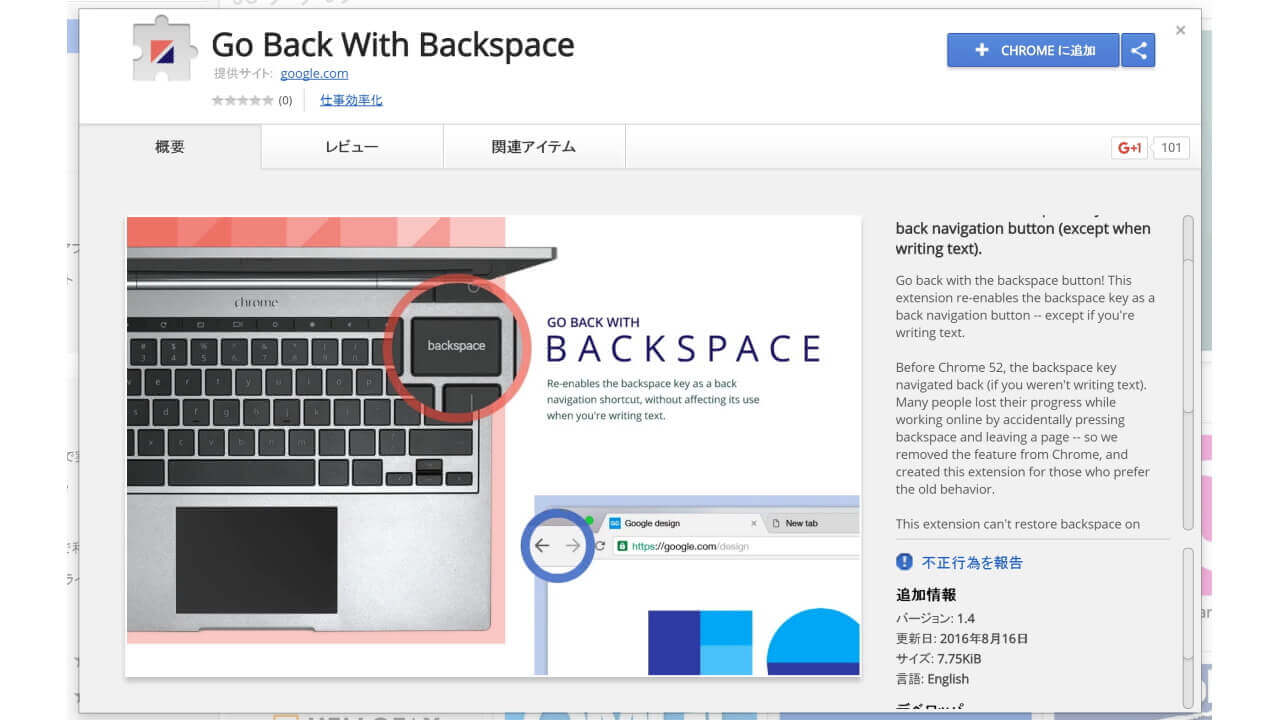Open the google.com publisher link
Viewport: 1280px width, 720px height.
[x=314, y=73]
